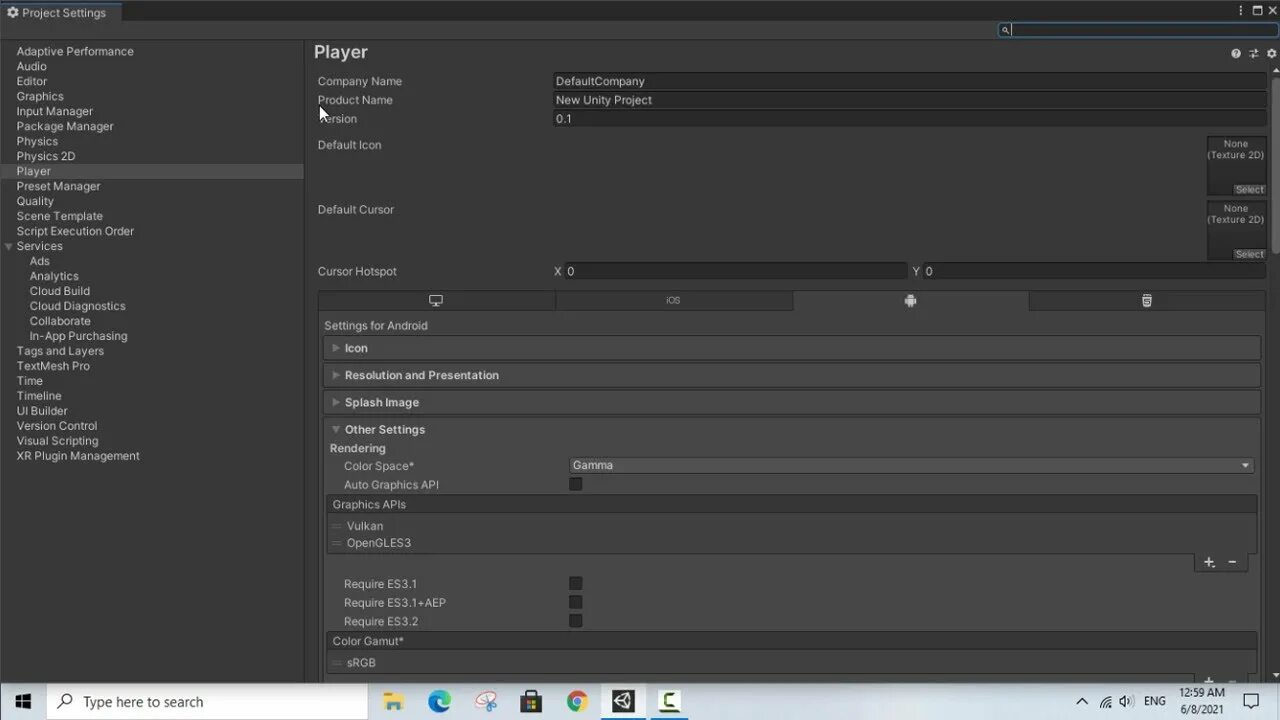Grab the sRGB row reorder handle
Image resolution: width=1280 pixels, height=720 pixels.
pyautogui.click(x=337, y=663)
